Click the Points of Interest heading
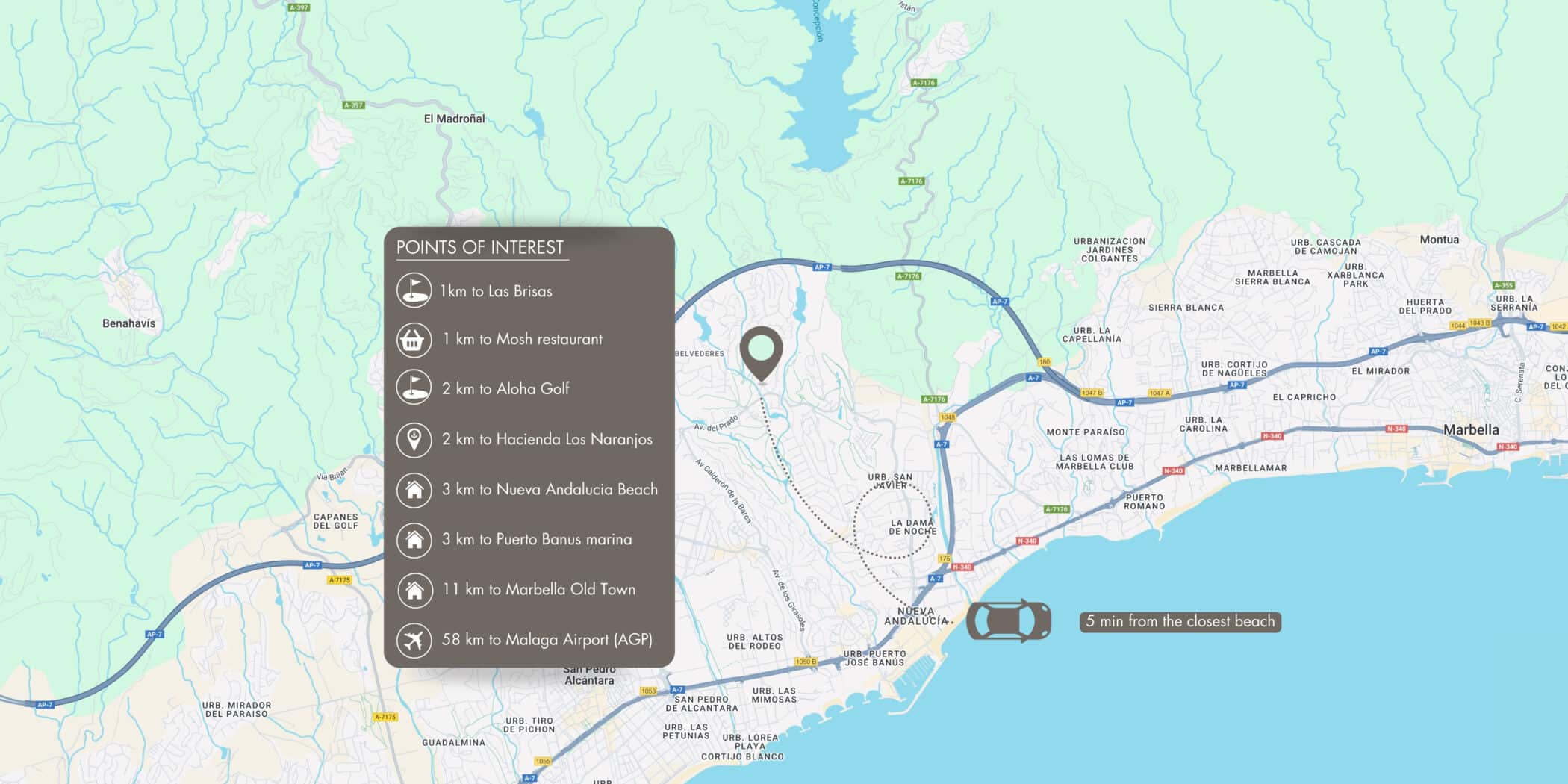Image resolution: width=1568 pixels, height=784 pixels. click(480, 248)
